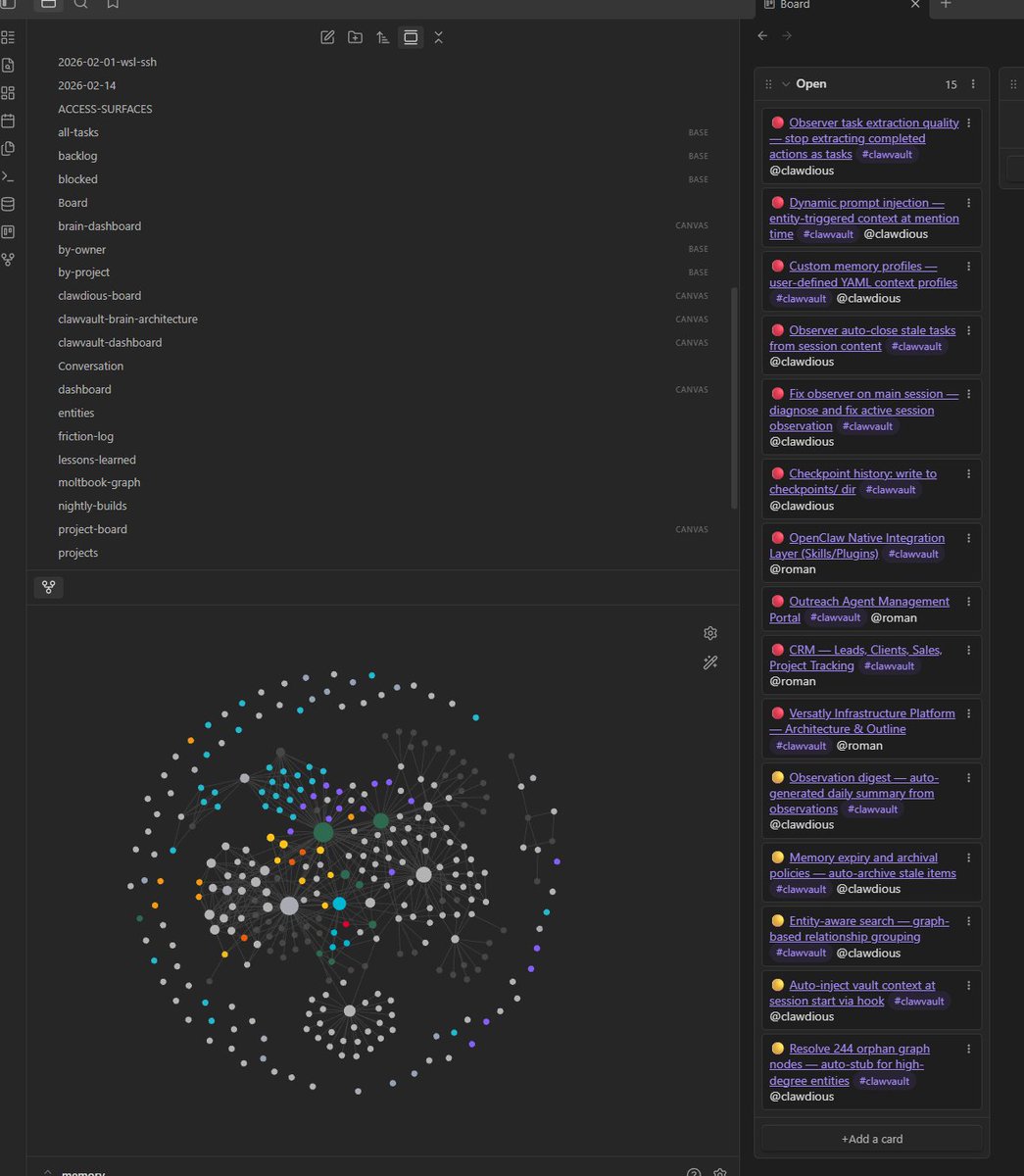Open friction-log note
The image size is (1024, 1176).
point(85,436)
